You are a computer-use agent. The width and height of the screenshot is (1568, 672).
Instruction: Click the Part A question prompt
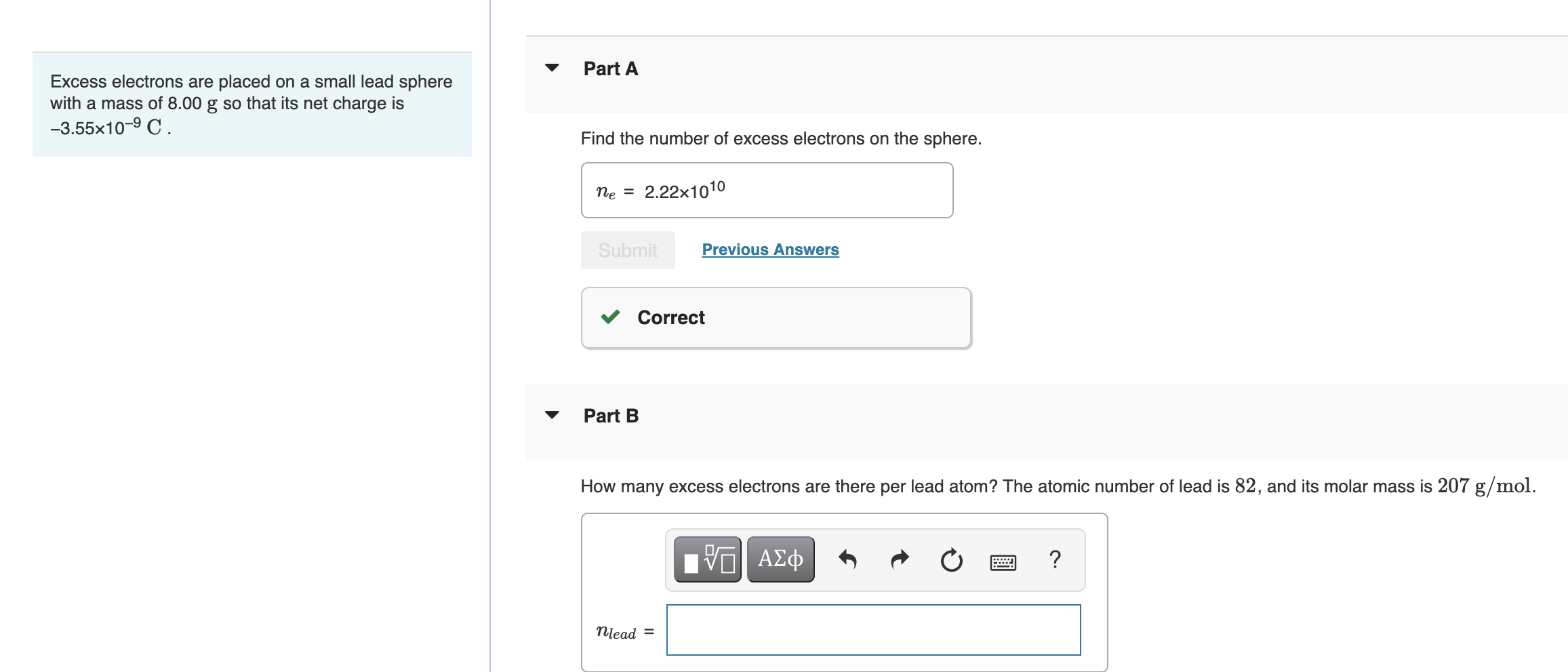[781, 138]
